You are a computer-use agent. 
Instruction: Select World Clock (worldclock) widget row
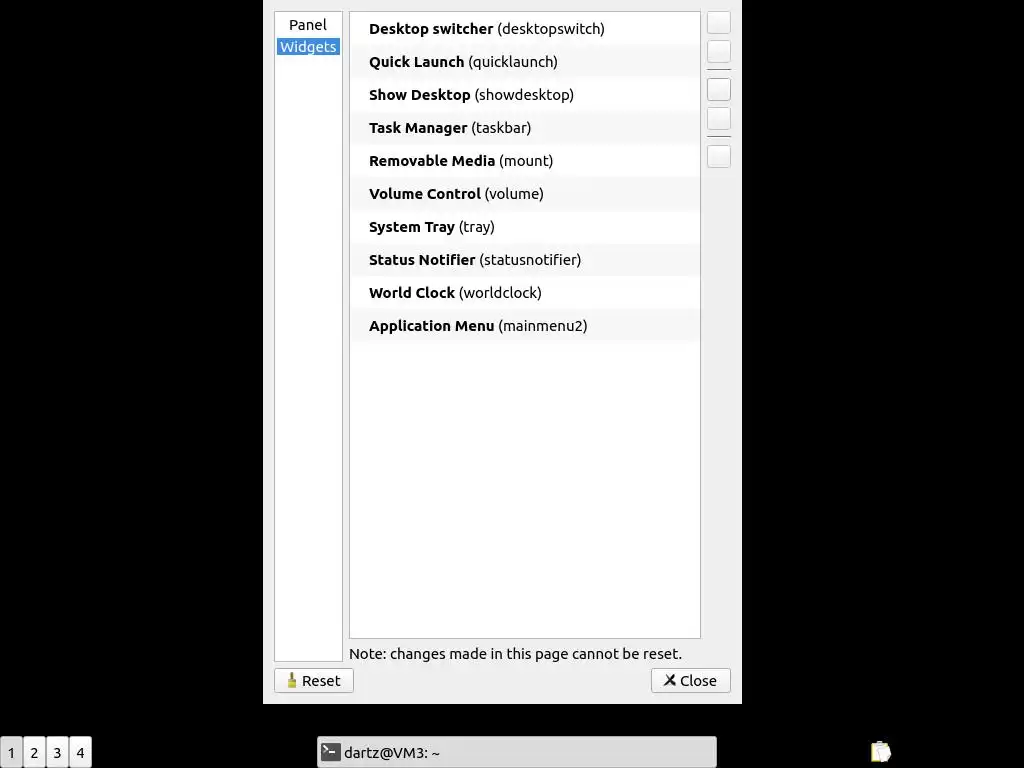(x=524, y=293)
